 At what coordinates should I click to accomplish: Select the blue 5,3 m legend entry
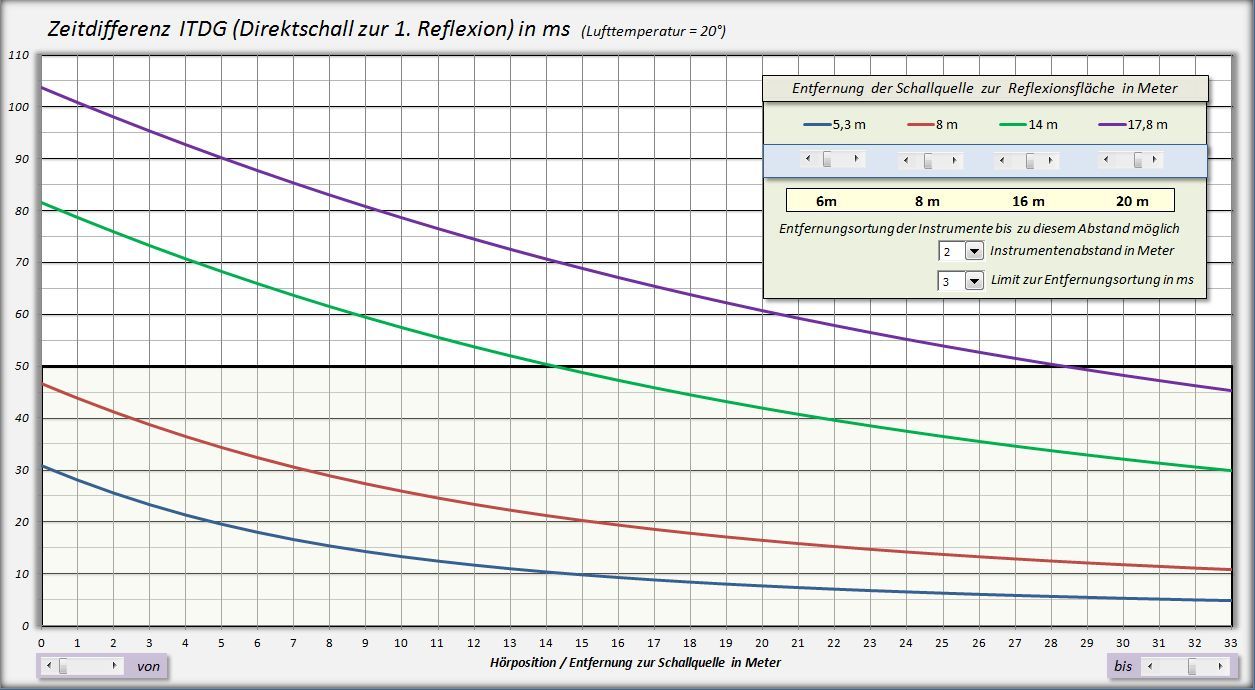pos(835,125)
